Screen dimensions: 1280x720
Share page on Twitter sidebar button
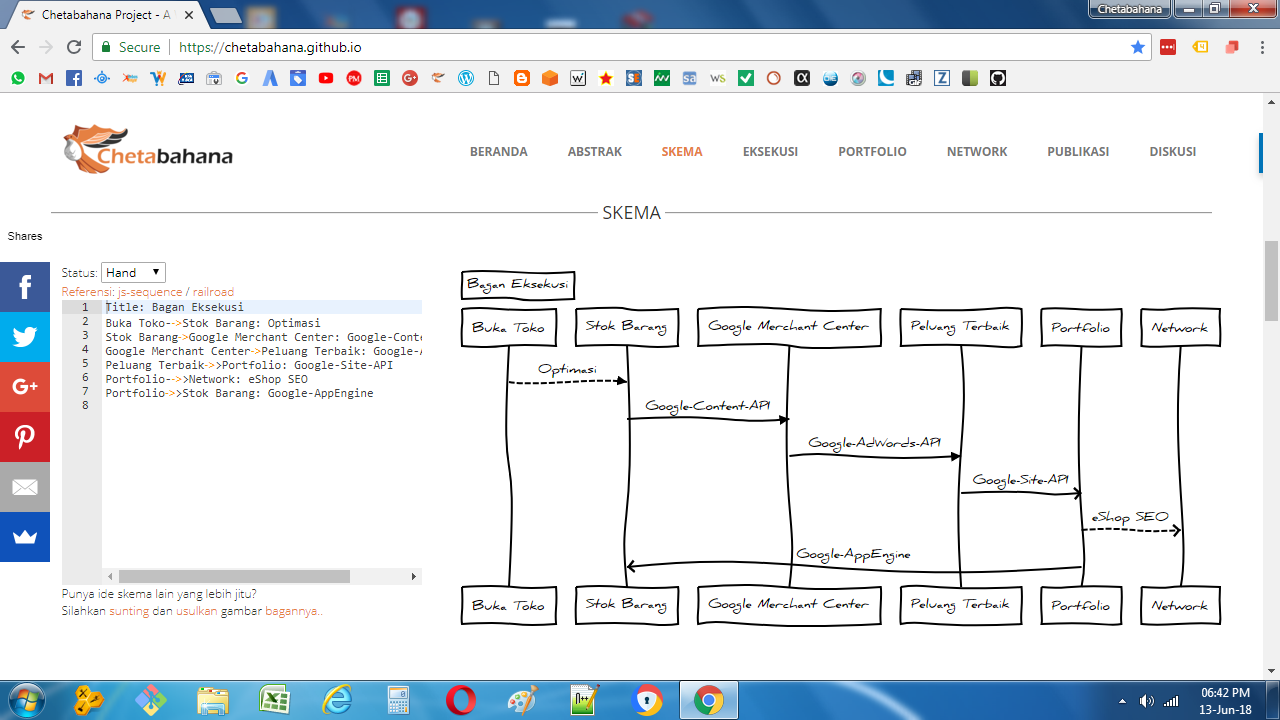(25, 337)
